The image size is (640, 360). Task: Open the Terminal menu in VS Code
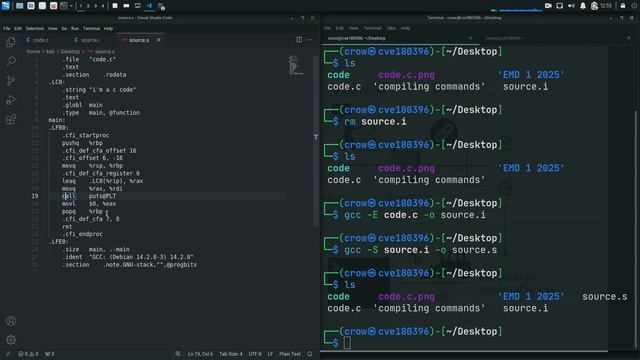[x=91, y=29]
